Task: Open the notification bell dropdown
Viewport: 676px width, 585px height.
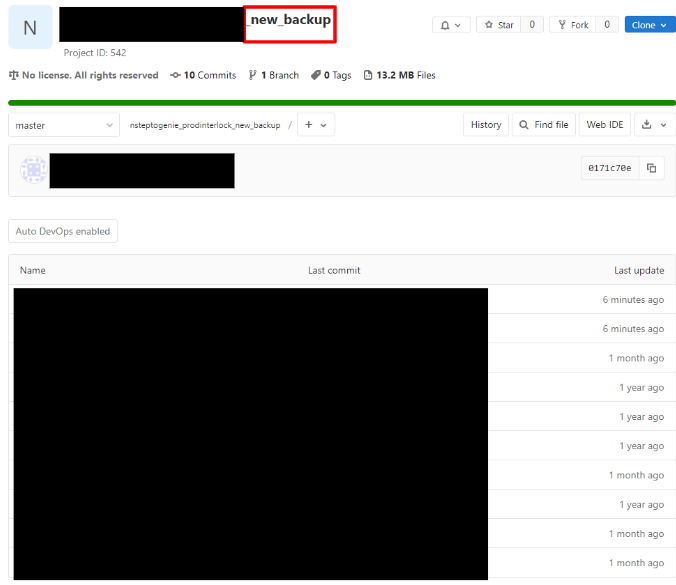Action: (x=451, y=25)
